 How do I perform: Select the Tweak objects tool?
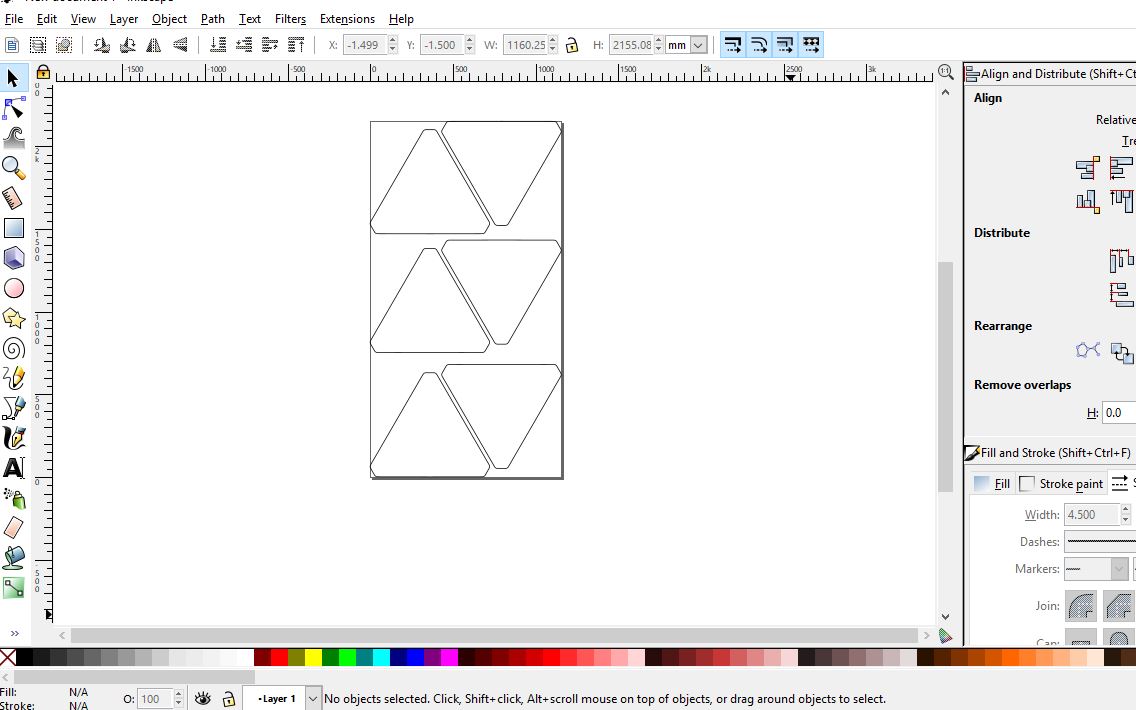click(14, 138)
